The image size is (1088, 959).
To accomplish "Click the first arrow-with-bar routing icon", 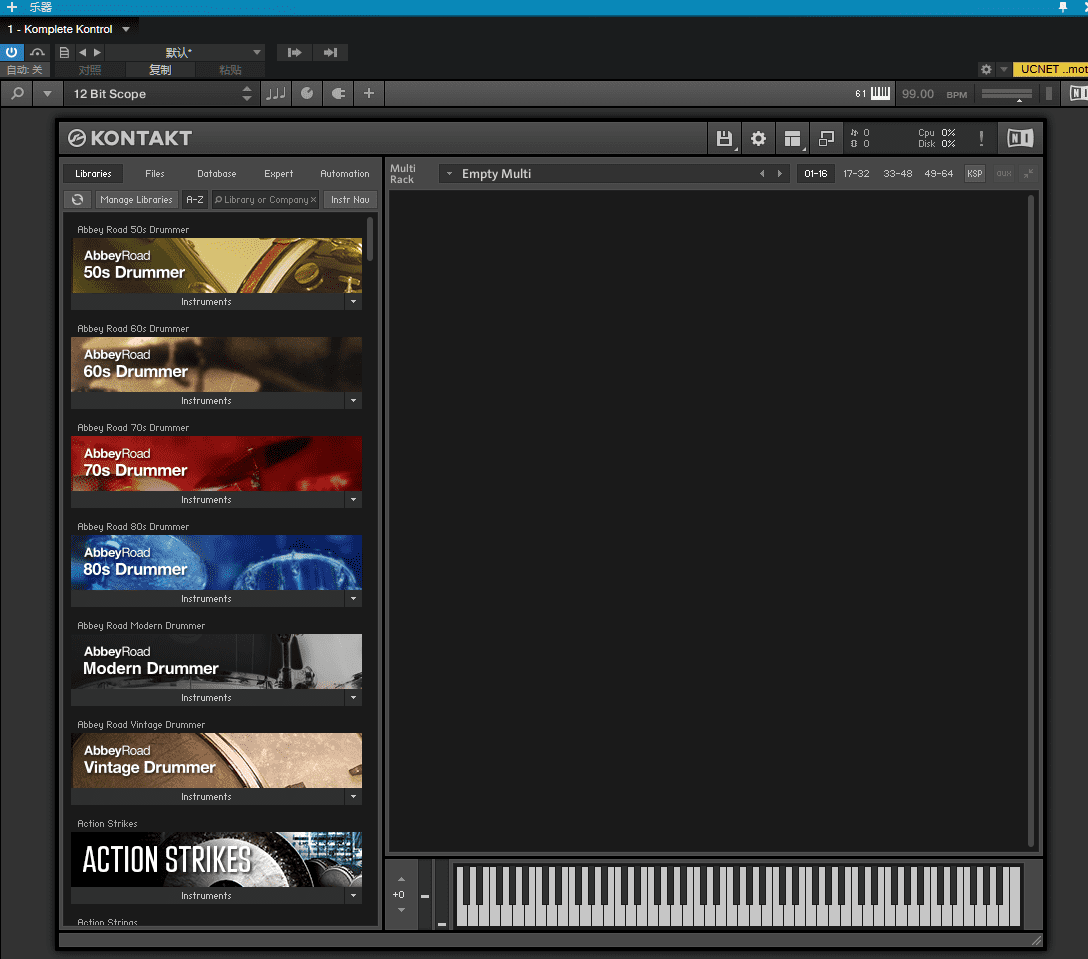I will [294, 52].
